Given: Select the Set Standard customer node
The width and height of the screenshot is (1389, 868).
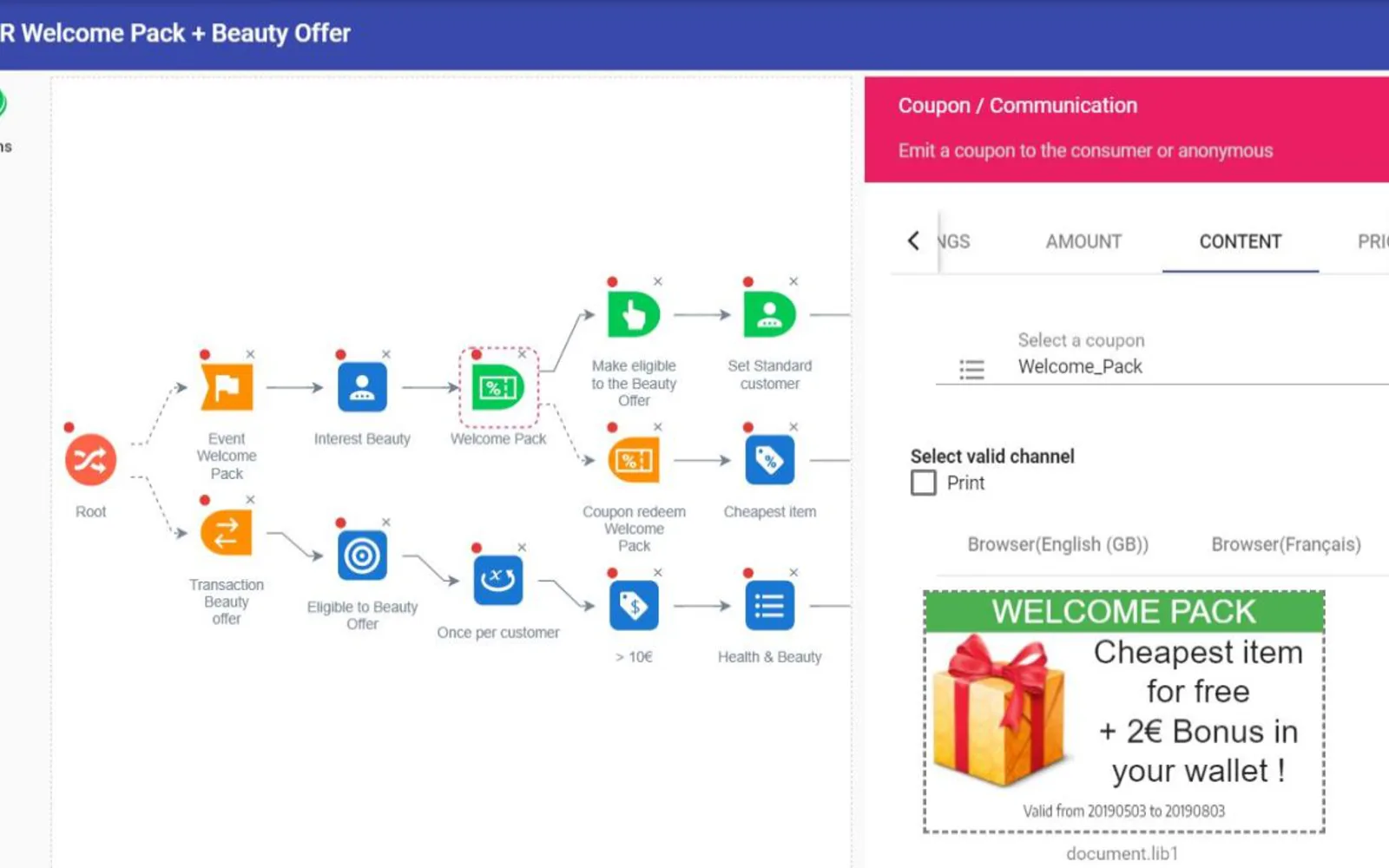Looking at the screenshot, I should [769, 314].
